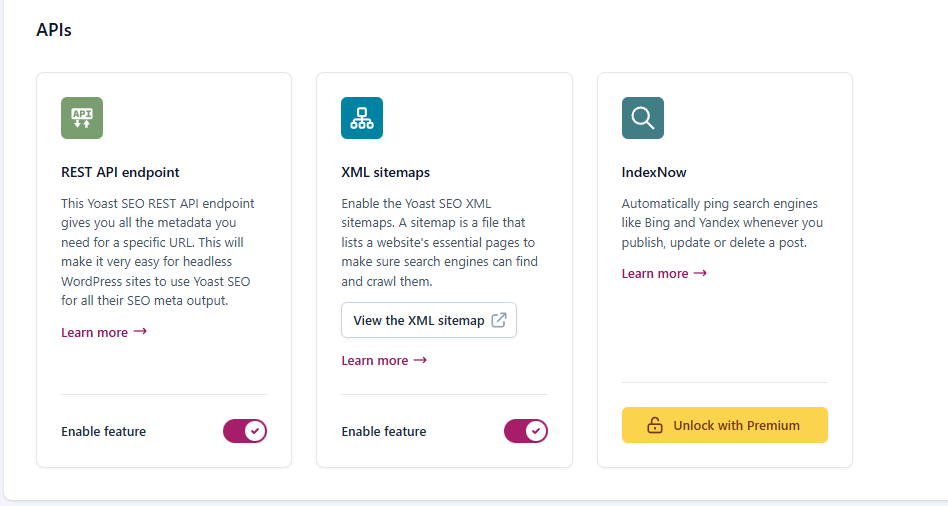Click the arrow after XML sitemaps Learn more
Image resolution: width=948 pixels, height=506 pixels.
click(420, 360)
